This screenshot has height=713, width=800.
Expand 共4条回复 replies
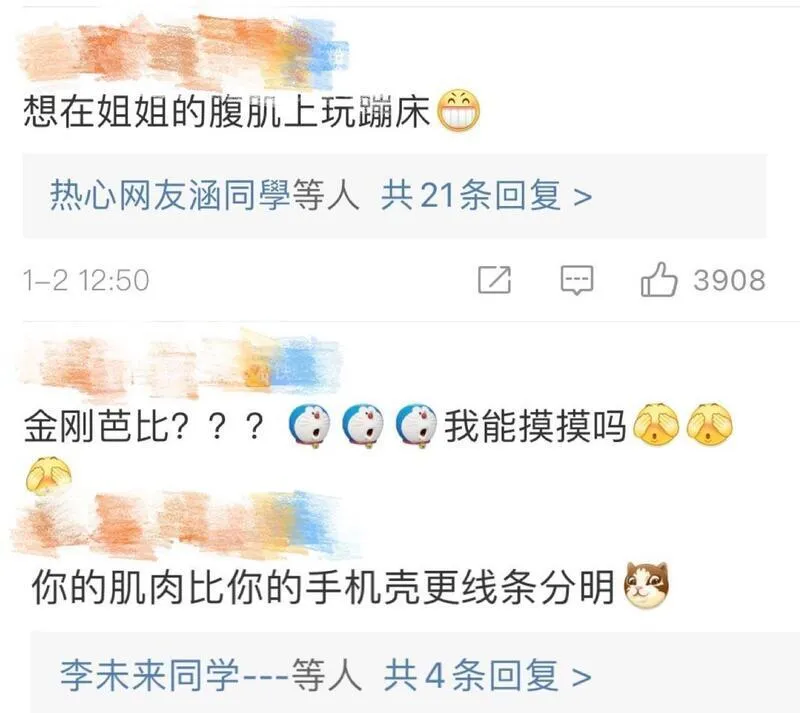click(487, 675)
